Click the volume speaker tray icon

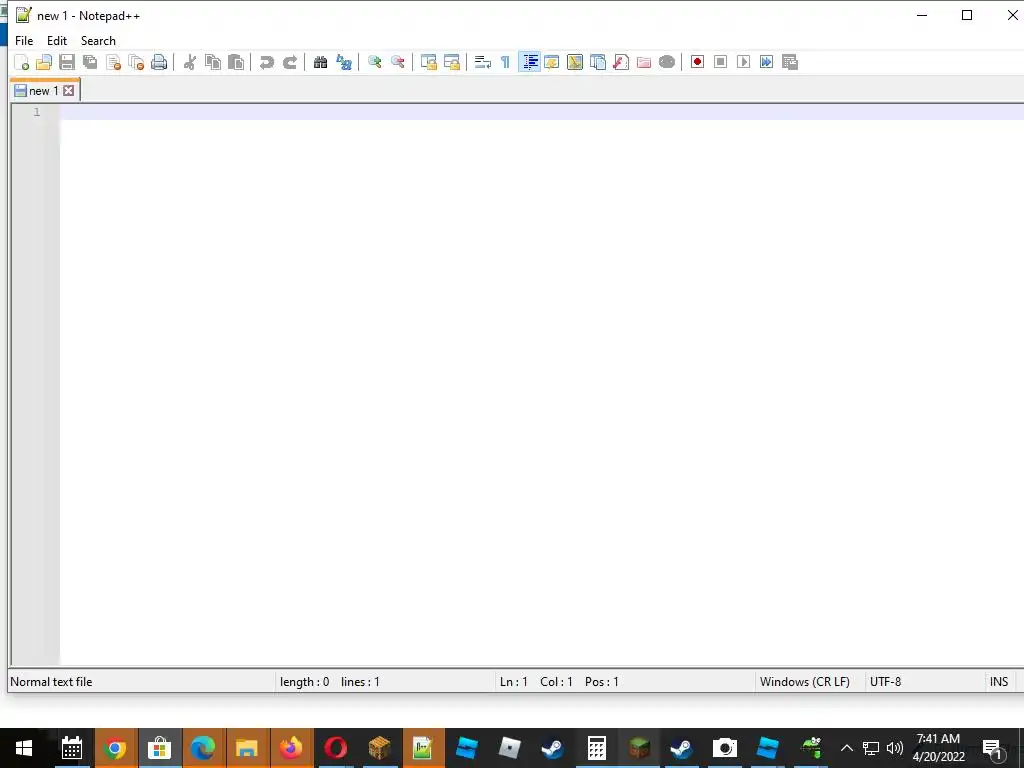895,748
